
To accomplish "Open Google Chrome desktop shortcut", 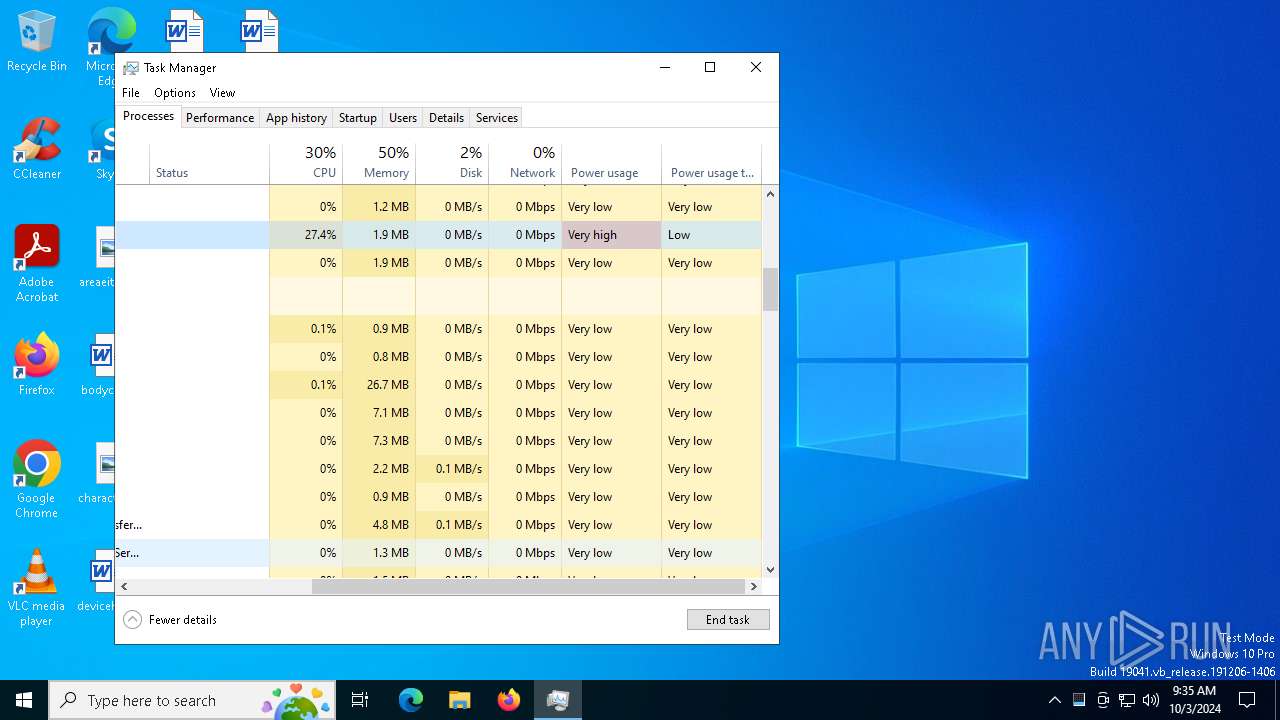I will pos(37,480).
